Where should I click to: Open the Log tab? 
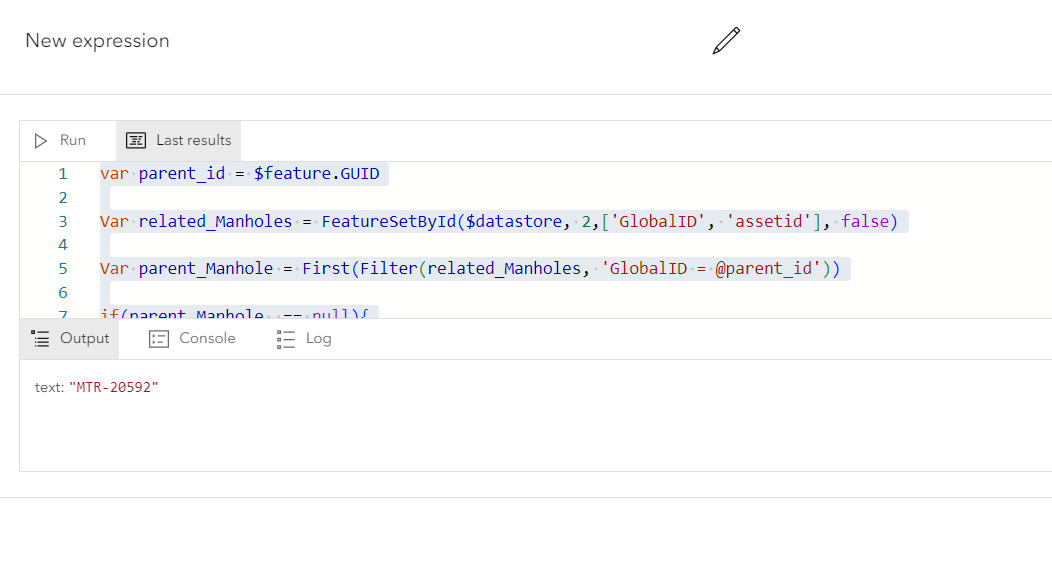[304, 339]
